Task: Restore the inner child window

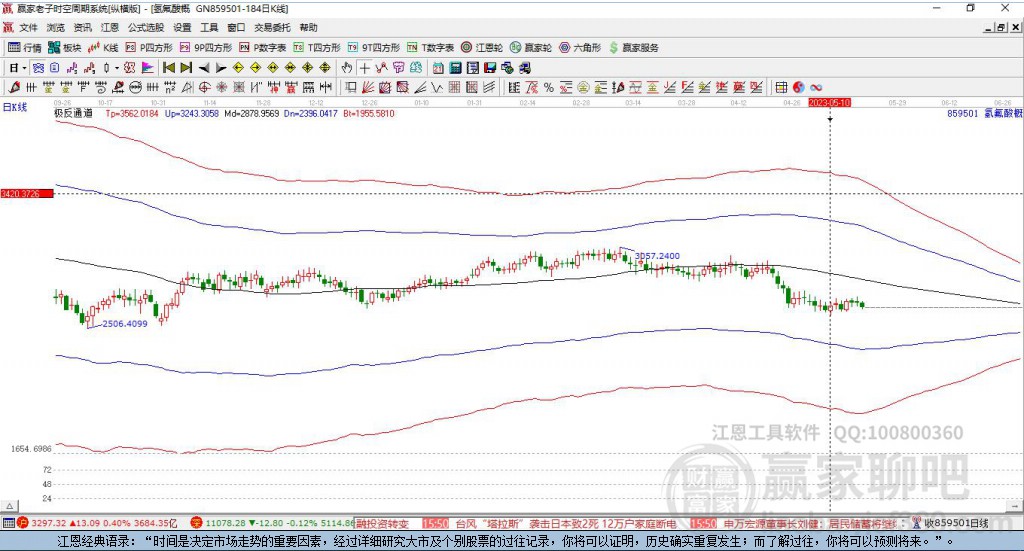Action: point(1001,27)
